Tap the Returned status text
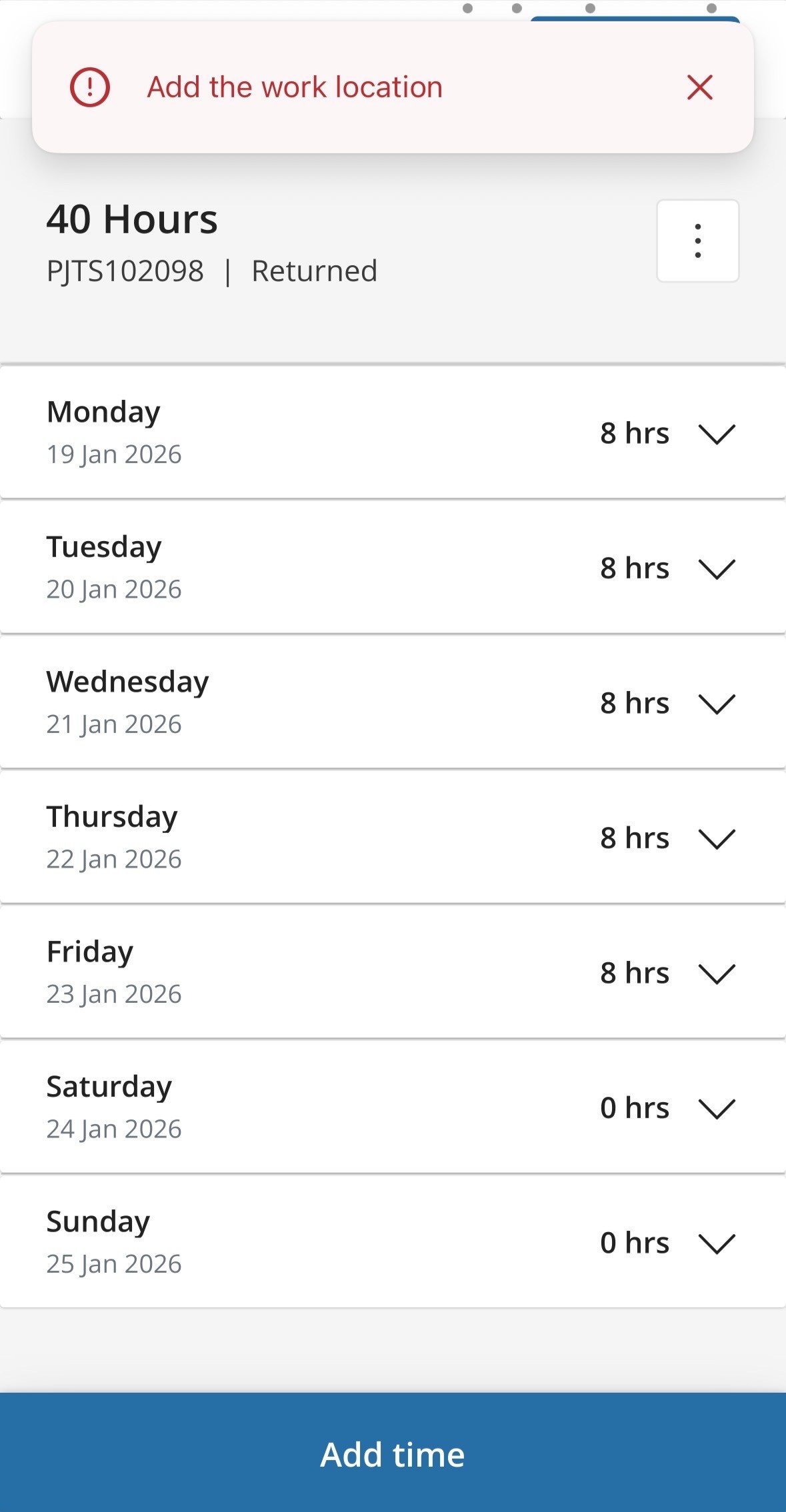The height and width of the screenshot is (1512, 786). click(x=314, y=271)
